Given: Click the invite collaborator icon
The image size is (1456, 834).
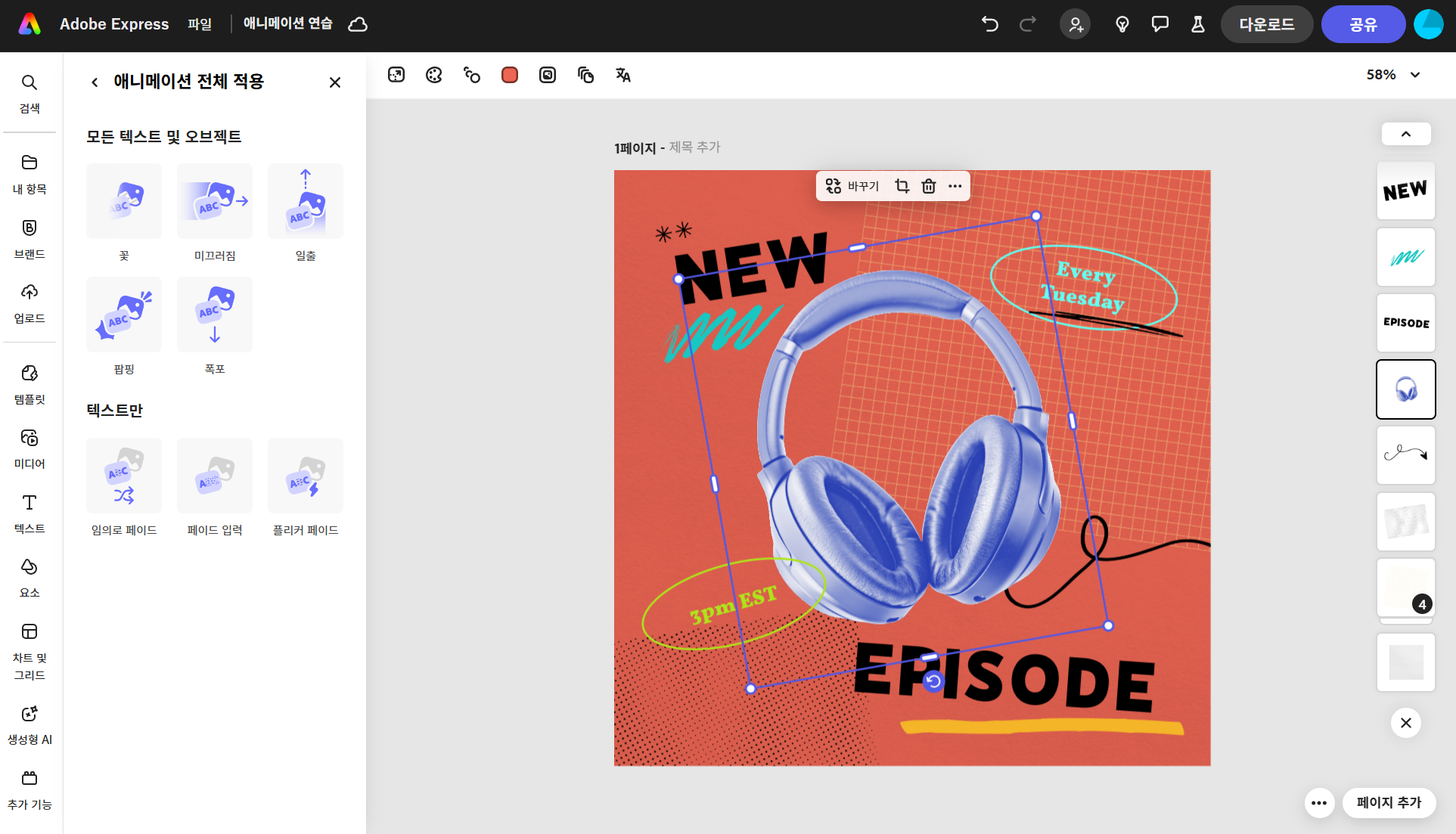Looking at the screenshot, I should 1075,24.
